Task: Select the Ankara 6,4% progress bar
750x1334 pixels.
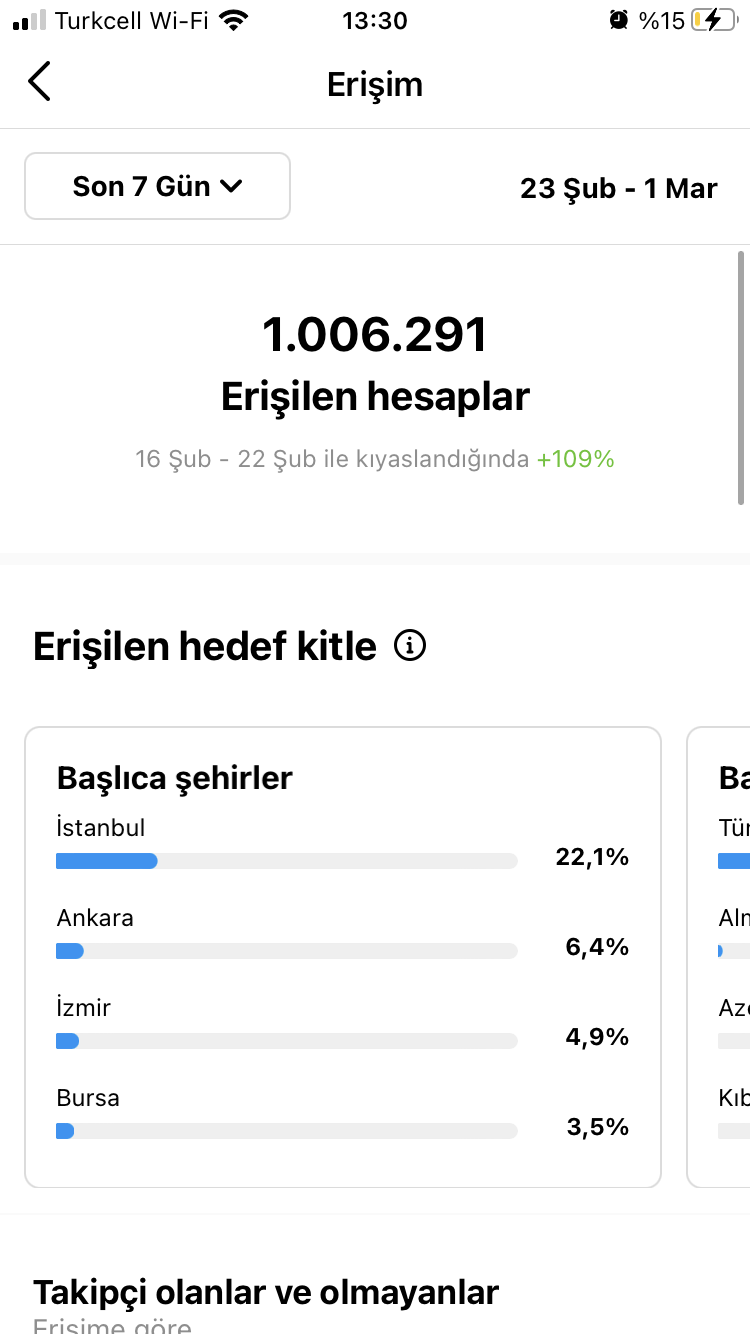Action: pyautogui.click(x=287, y=951)
